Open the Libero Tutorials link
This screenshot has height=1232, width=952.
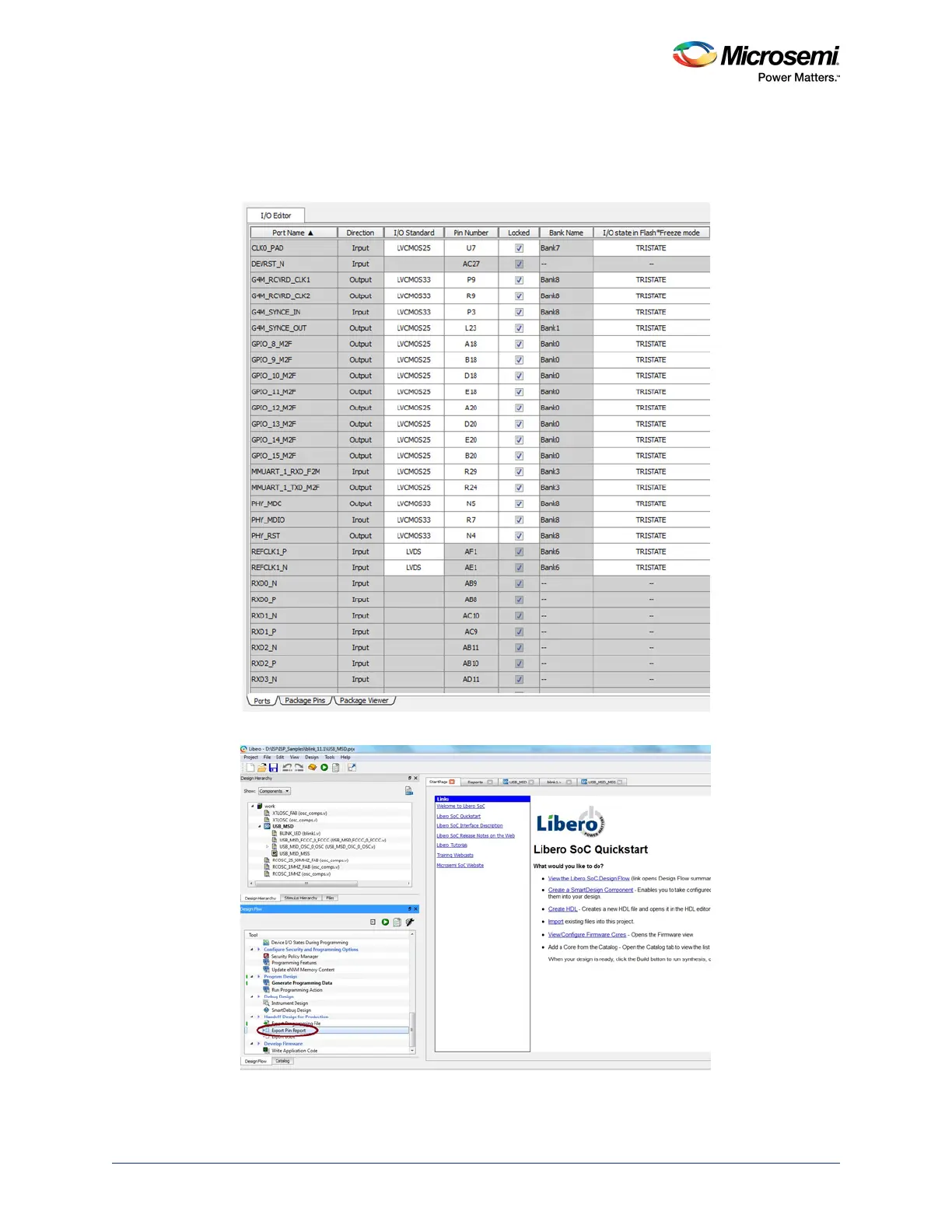tap(452, 845)
